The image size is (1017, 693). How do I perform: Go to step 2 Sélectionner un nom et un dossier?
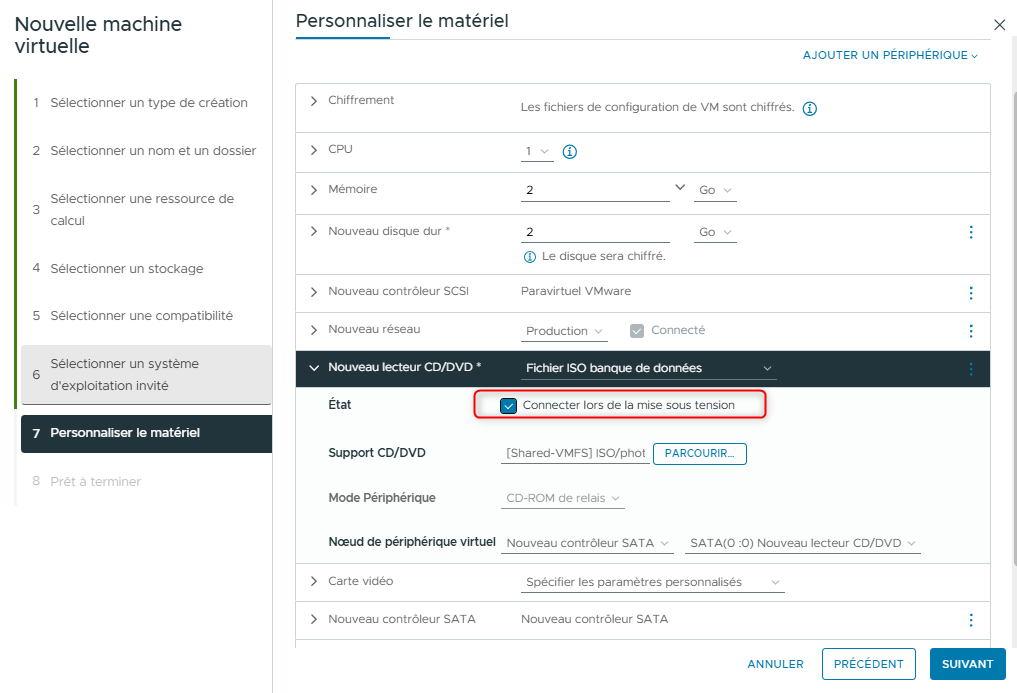[153, 151]
